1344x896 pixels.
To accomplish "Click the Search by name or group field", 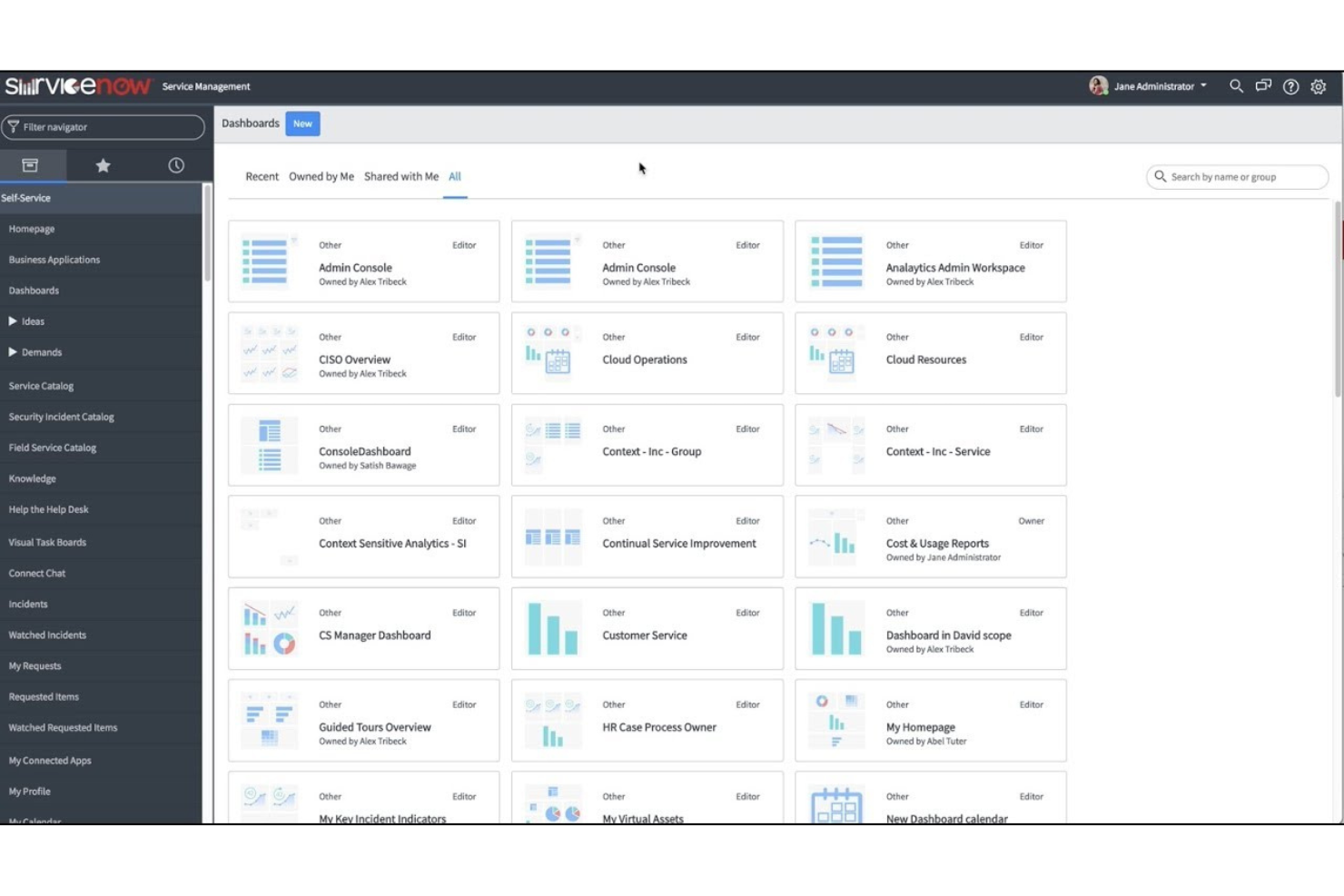I will pyautogui.click(x=1236, y=176).
